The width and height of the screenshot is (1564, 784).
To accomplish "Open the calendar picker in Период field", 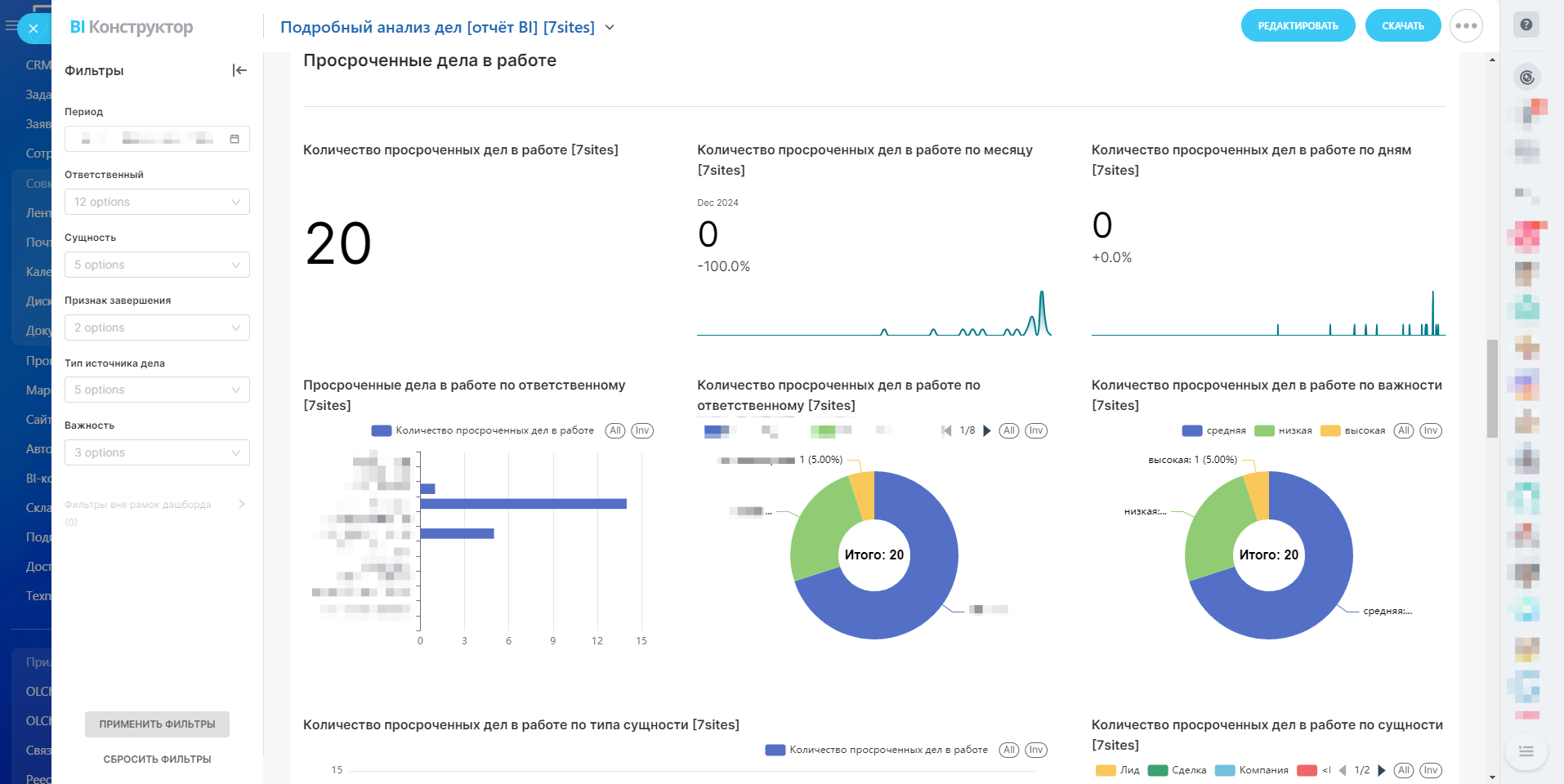I will click(x=235, y=139).
